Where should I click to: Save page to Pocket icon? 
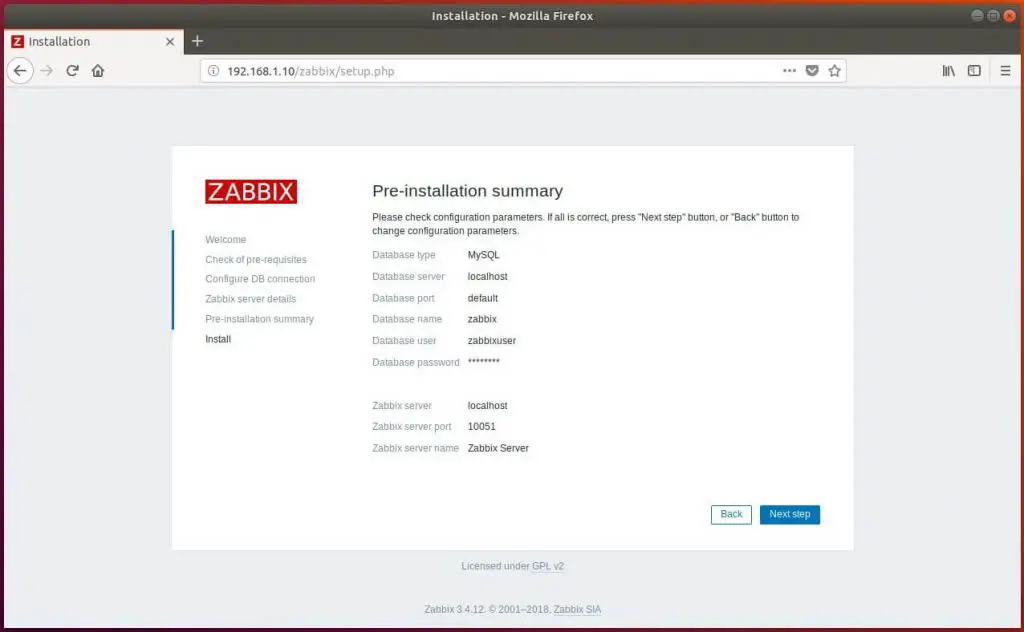(x=812, y=71)
